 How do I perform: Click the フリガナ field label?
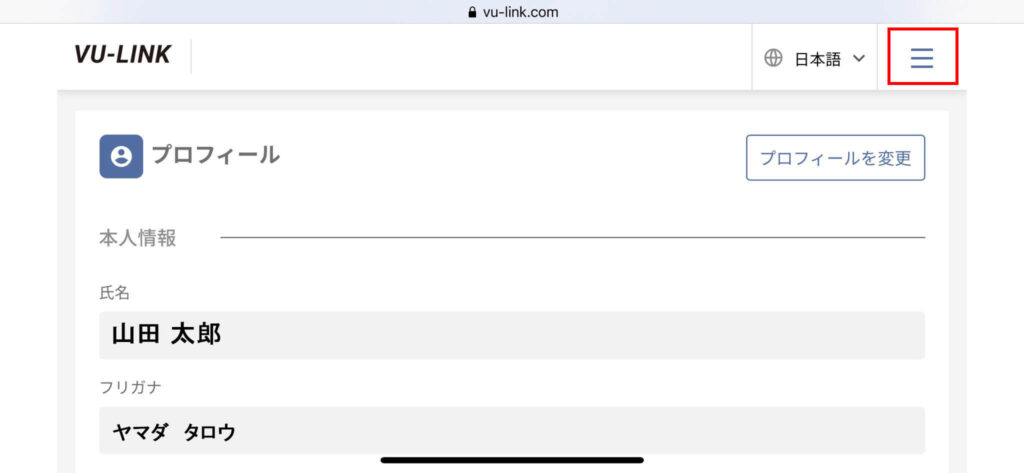[x=130, y=387]
